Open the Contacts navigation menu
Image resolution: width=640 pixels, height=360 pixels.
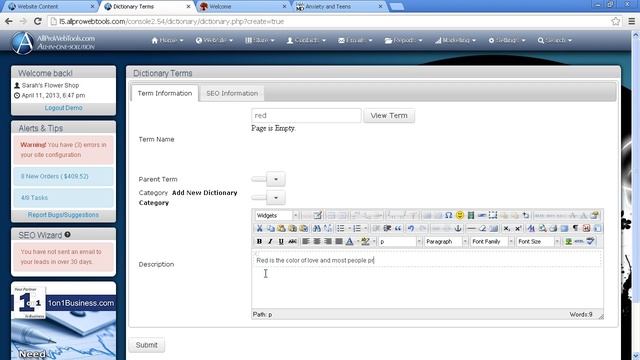306,40
